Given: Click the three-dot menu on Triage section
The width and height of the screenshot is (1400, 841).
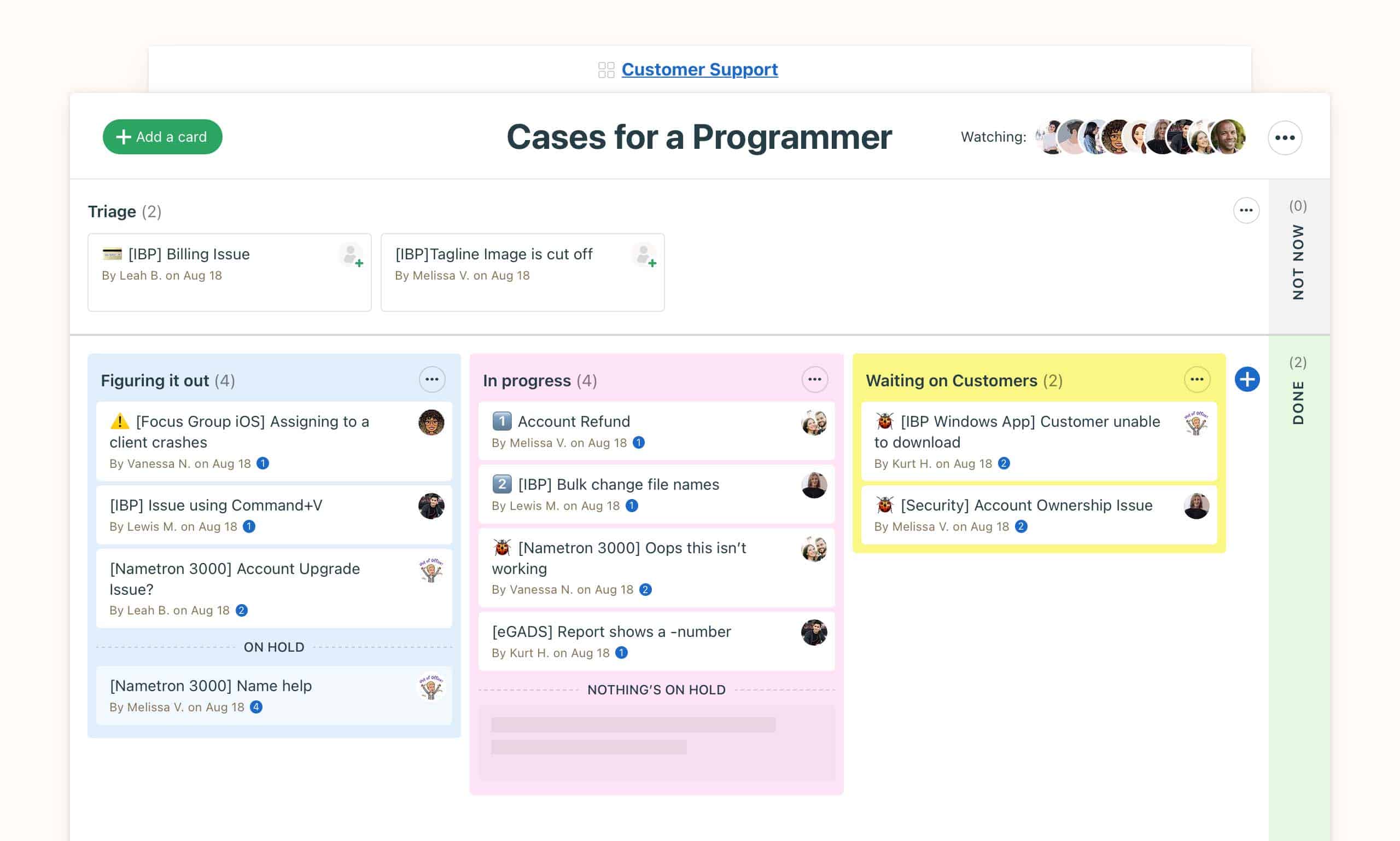Looking at the screenshot, I should (x=1245, y=210).
